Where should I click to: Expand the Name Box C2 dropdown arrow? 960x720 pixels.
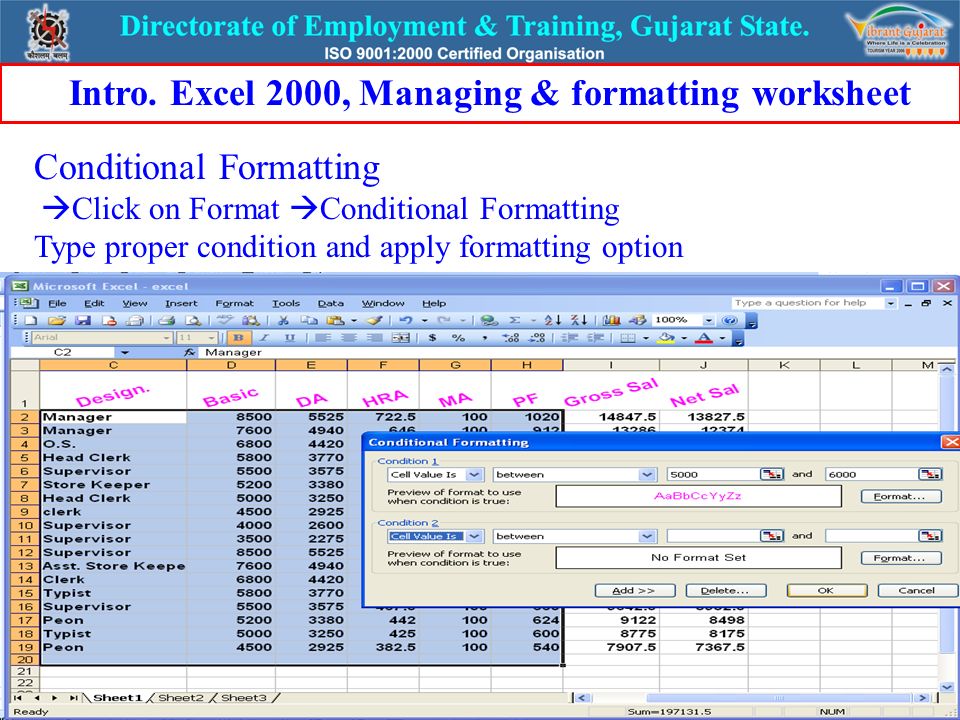pos(125,353)
